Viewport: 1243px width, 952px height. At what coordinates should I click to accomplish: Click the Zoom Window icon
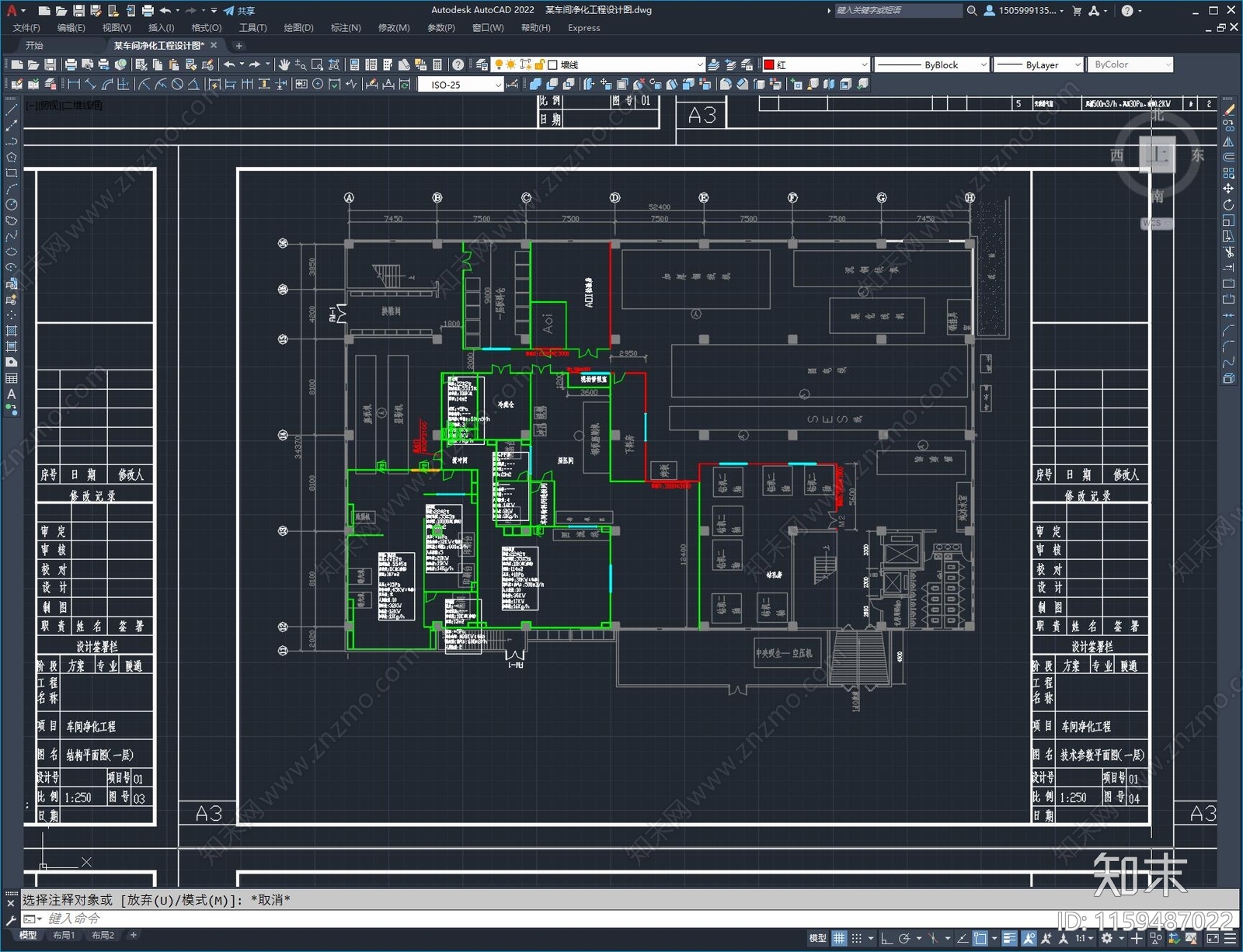(317, 64)
